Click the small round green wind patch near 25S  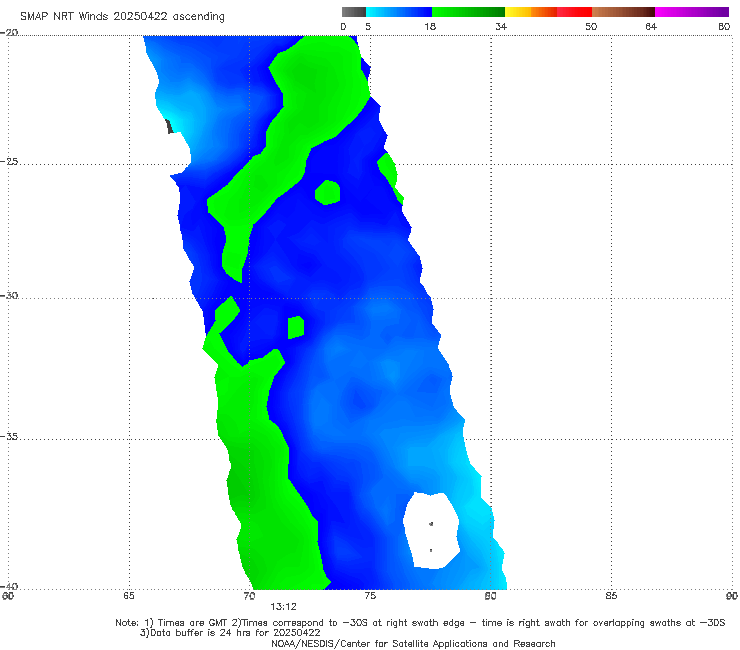click(x=328, y=192)
